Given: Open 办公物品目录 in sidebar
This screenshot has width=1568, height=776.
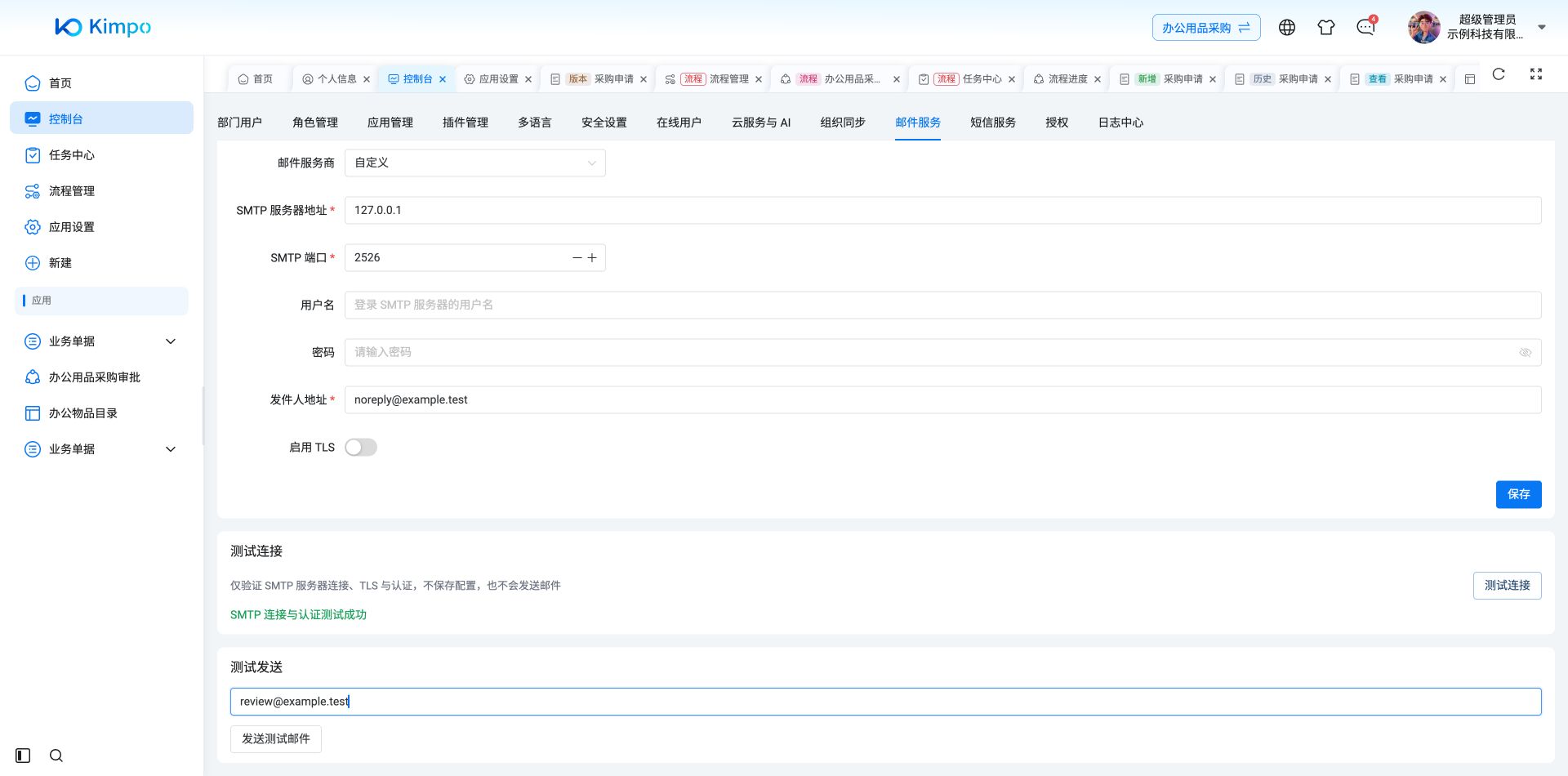Looking at the screenshot, I should pyautogui.click(x=101, y=413).
